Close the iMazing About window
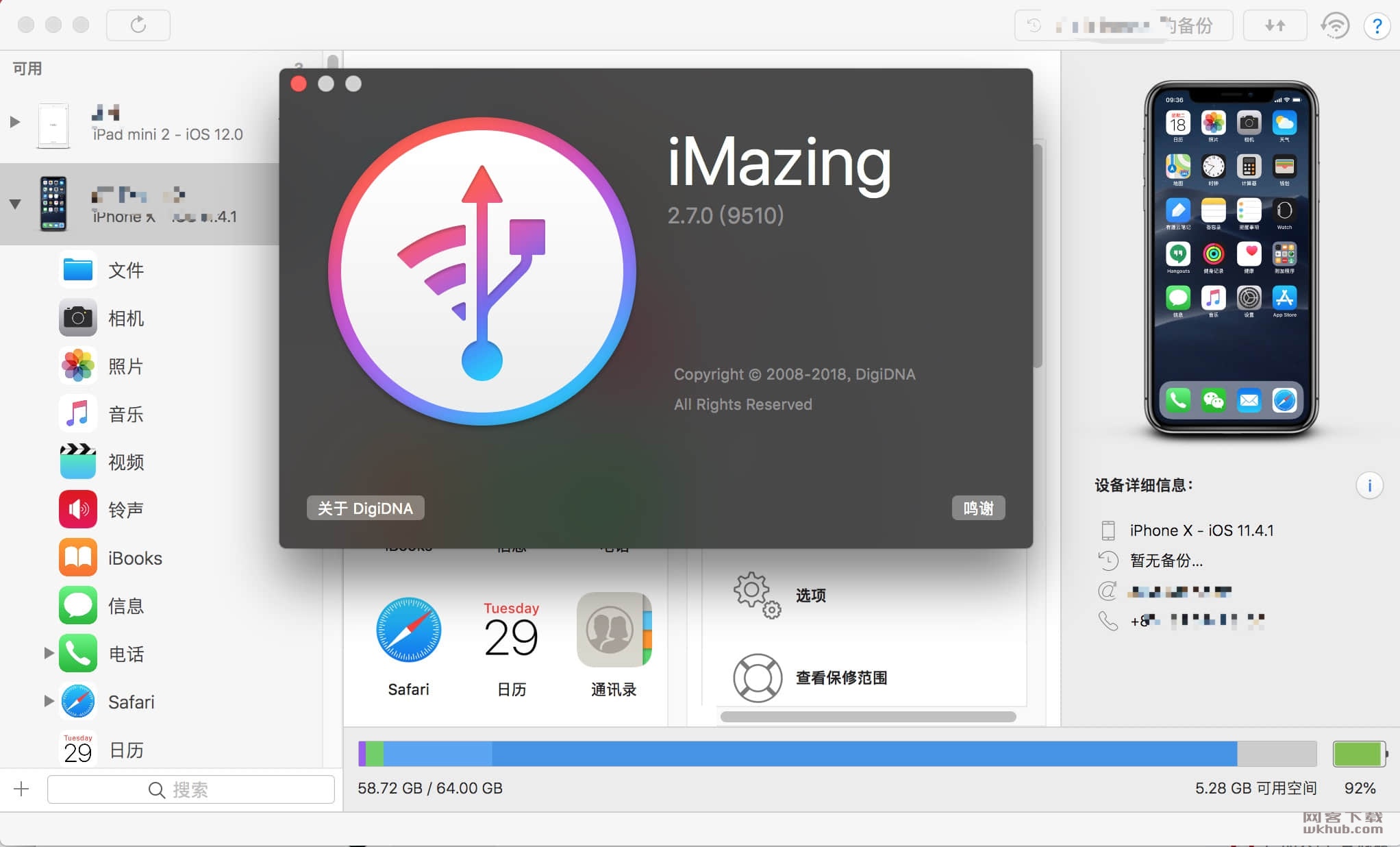The width and height of the screenshot is (1400, 847). (299, 84)
